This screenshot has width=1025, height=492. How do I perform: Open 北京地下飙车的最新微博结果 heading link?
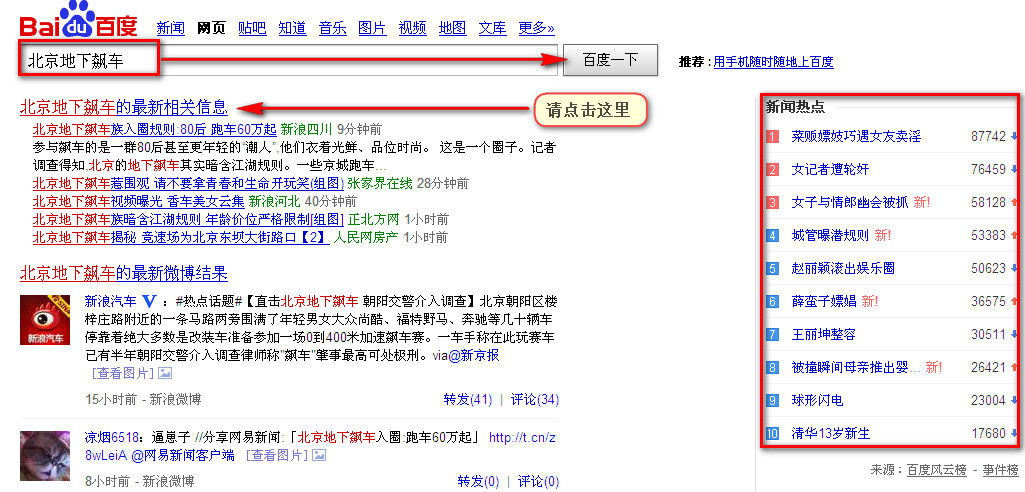(124, 272)
